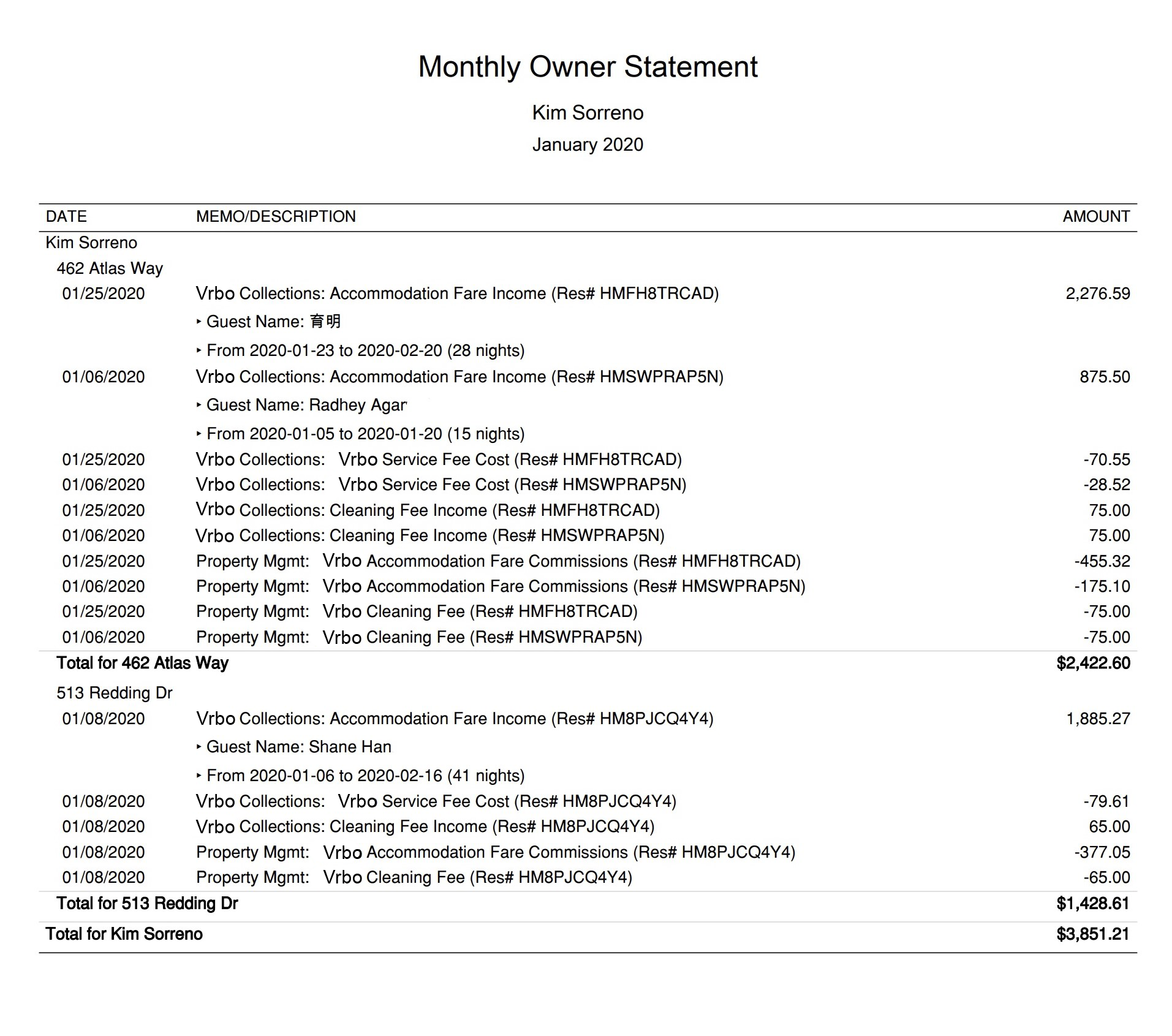The image size is (1172, 1036).
Task: Click Total for Kim Sorreno label
Action: 124,934
